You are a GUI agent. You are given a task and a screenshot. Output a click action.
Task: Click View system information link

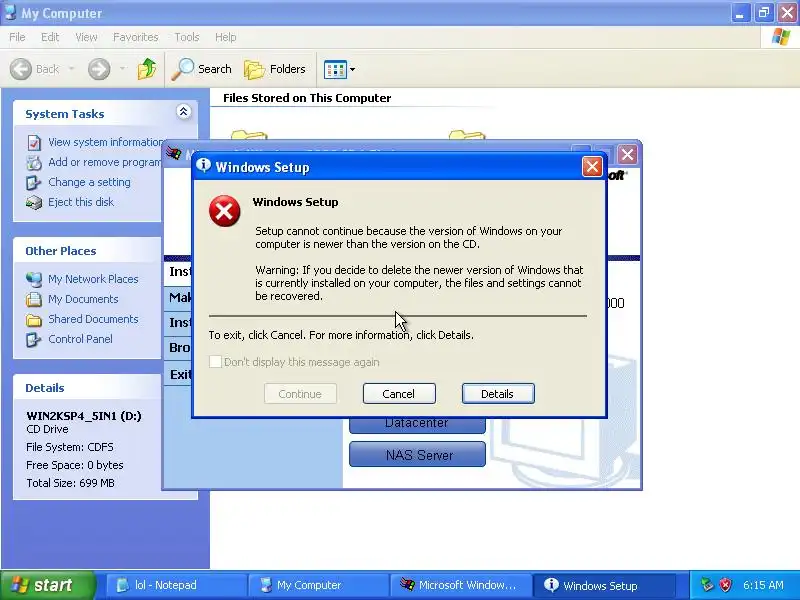pyautogui.click(x=106, y=142)
